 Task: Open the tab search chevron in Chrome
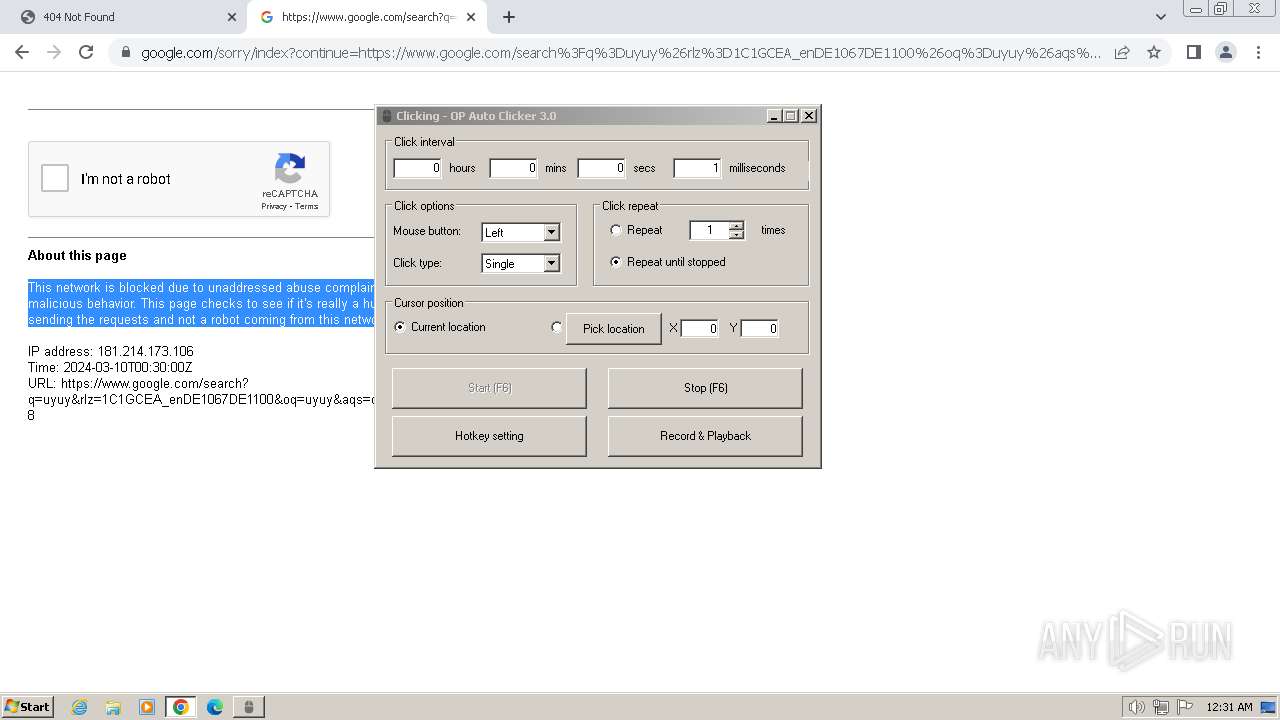tap(1160, 17)
